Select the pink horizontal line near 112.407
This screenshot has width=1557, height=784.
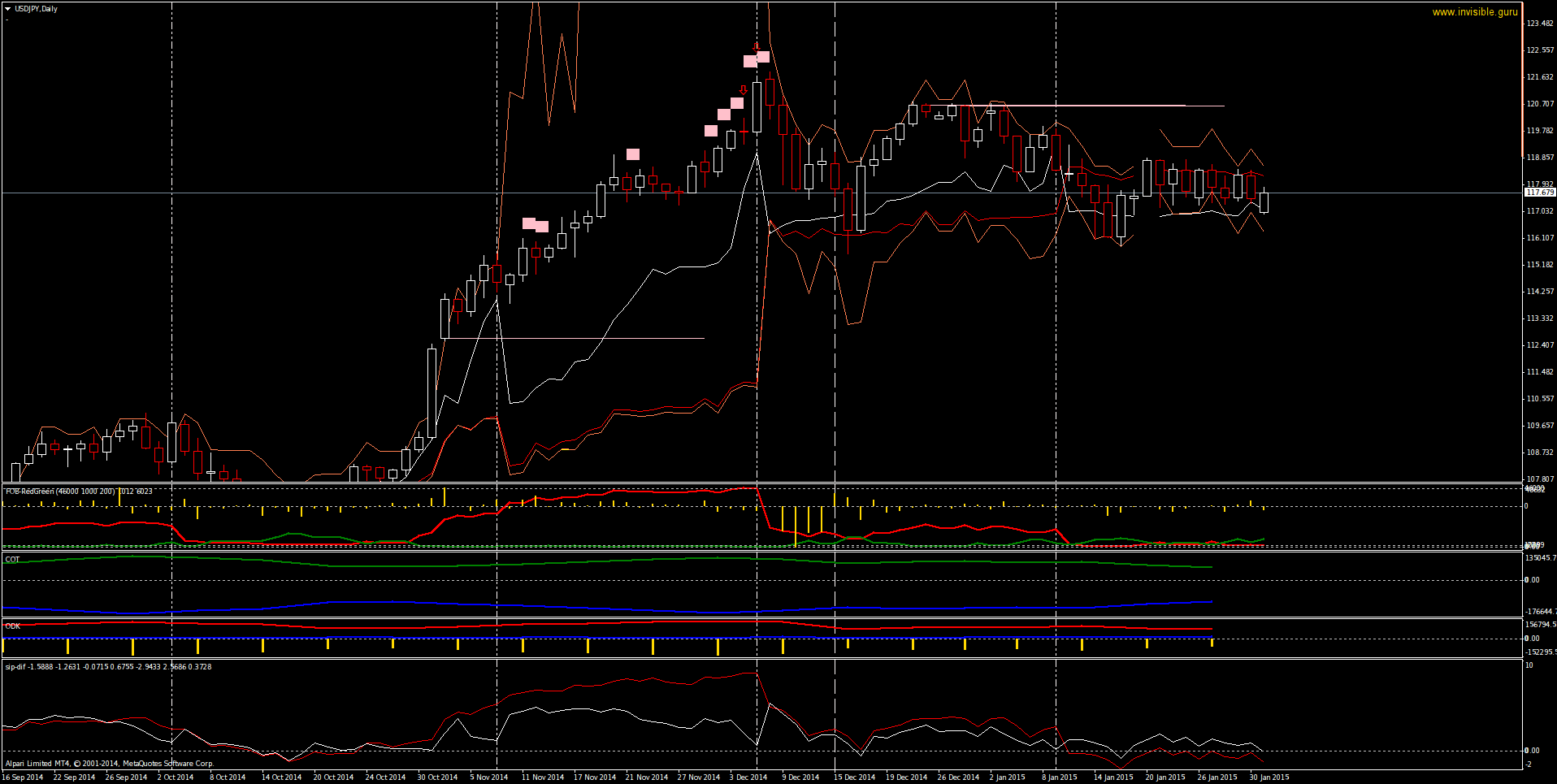576,338
